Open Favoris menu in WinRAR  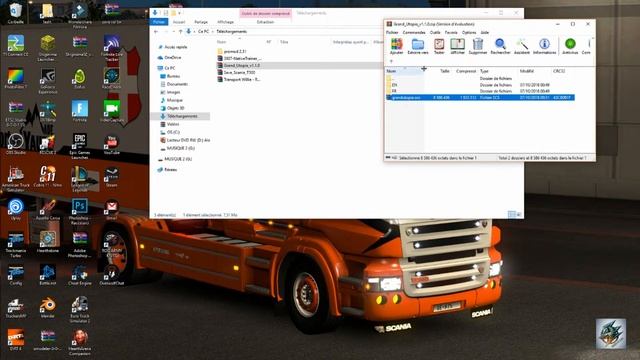(x=451, y=32)
